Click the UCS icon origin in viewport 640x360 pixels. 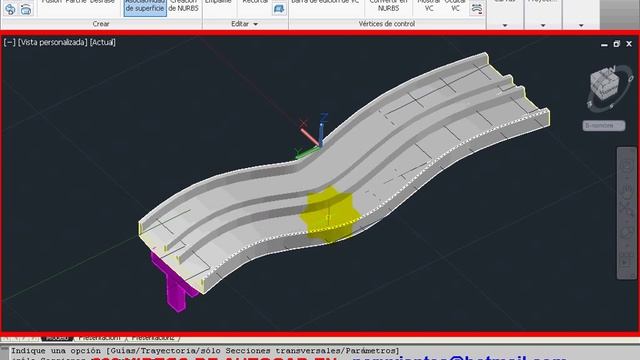pos(321,145)
